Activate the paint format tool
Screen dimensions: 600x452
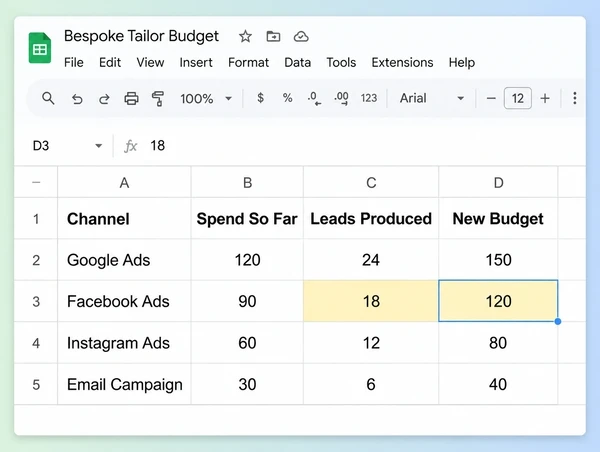158,99
